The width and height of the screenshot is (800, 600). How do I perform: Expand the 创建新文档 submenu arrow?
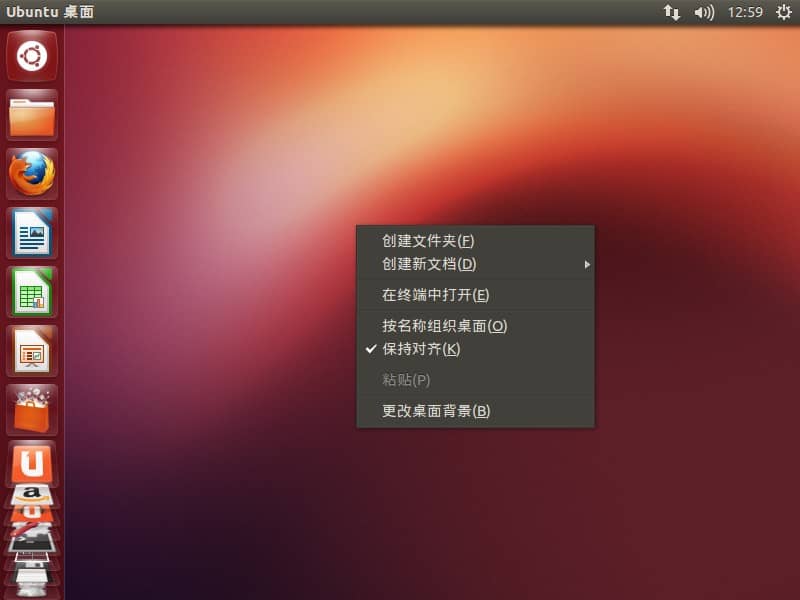(587, 264)
